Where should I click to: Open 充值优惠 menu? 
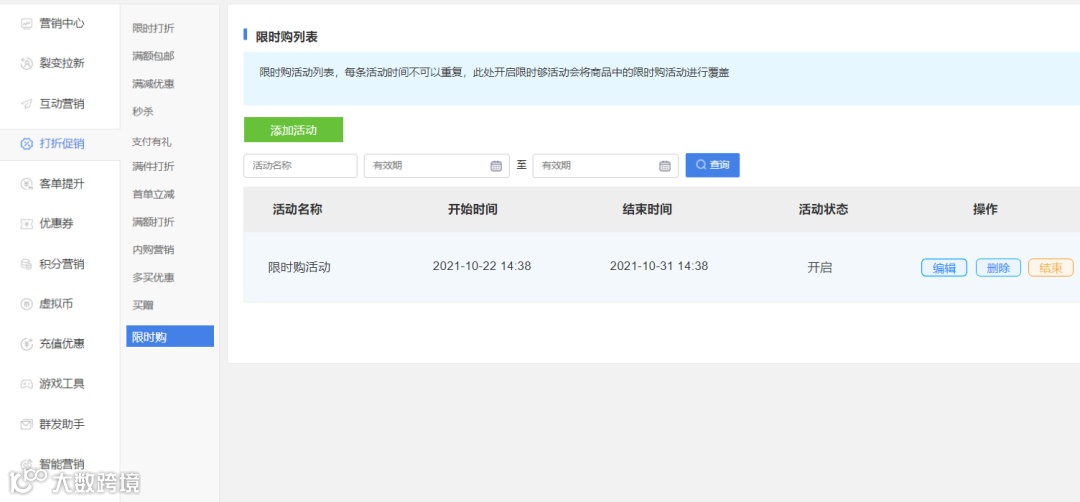click(x=60, y=344)
